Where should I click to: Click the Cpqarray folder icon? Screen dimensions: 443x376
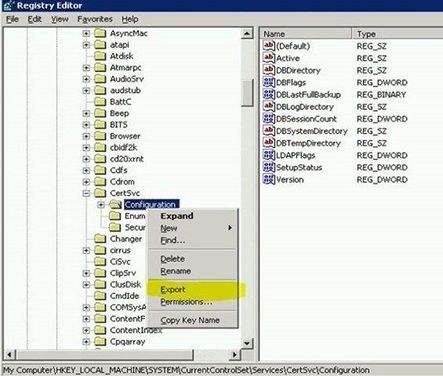(100, 341)
